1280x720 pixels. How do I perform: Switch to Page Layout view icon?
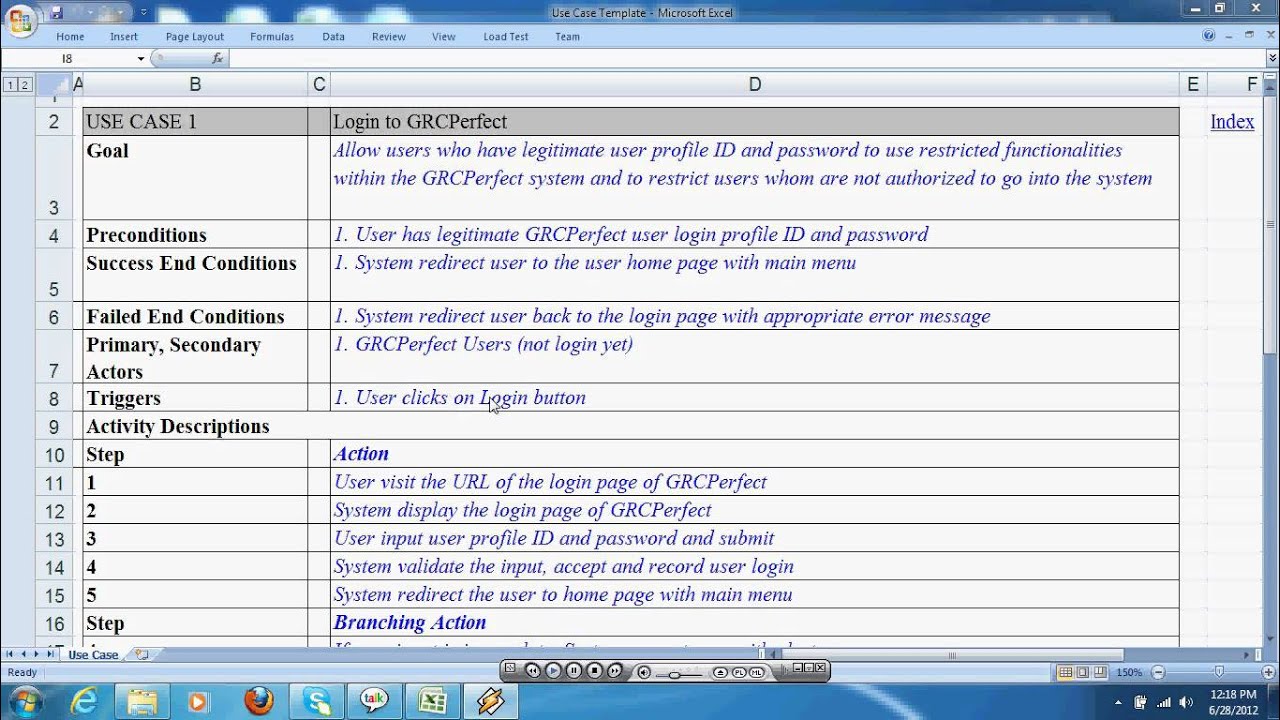pos(1083,672)
